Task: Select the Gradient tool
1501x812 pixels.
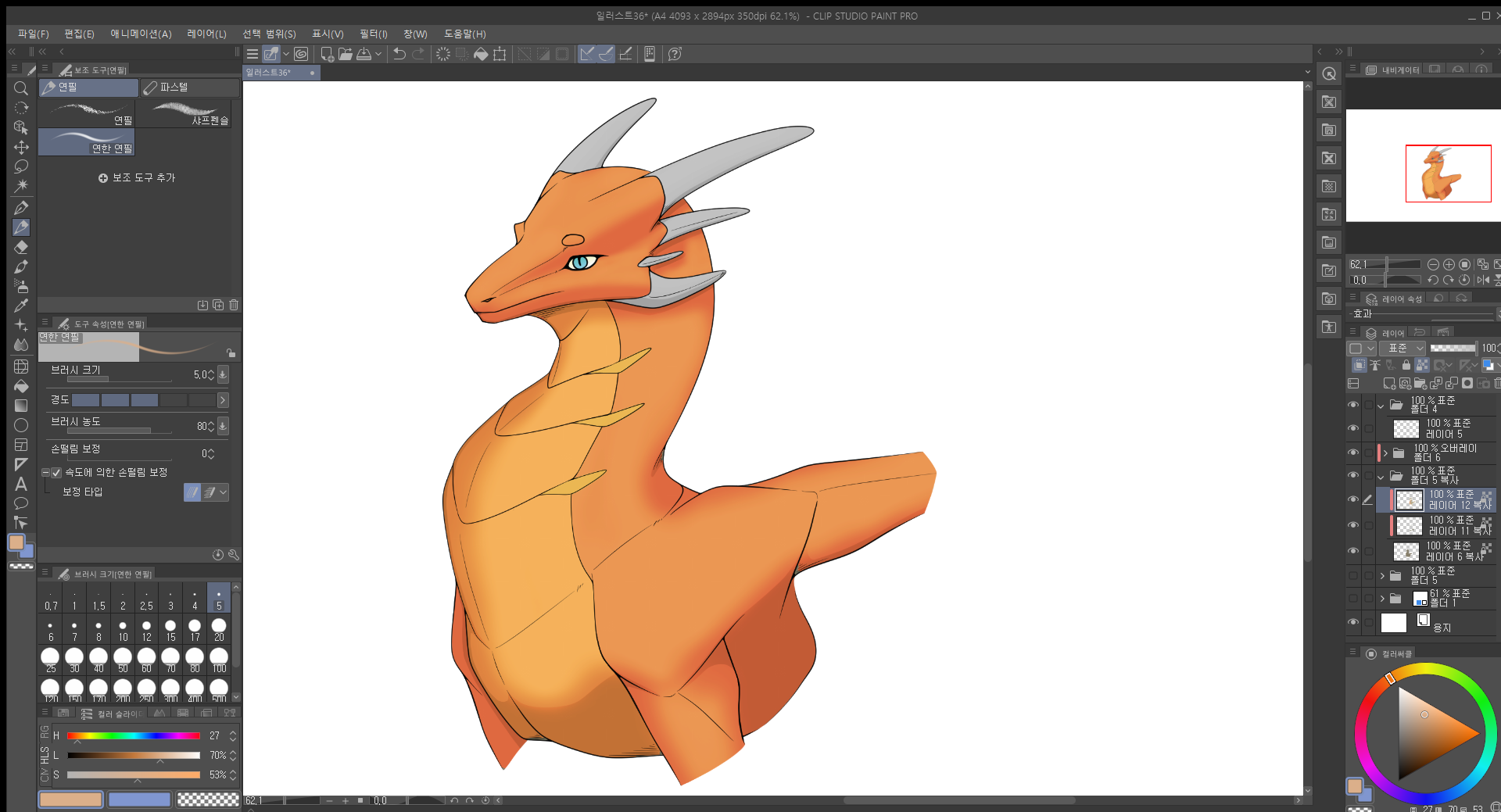Action: pos(21,406)
